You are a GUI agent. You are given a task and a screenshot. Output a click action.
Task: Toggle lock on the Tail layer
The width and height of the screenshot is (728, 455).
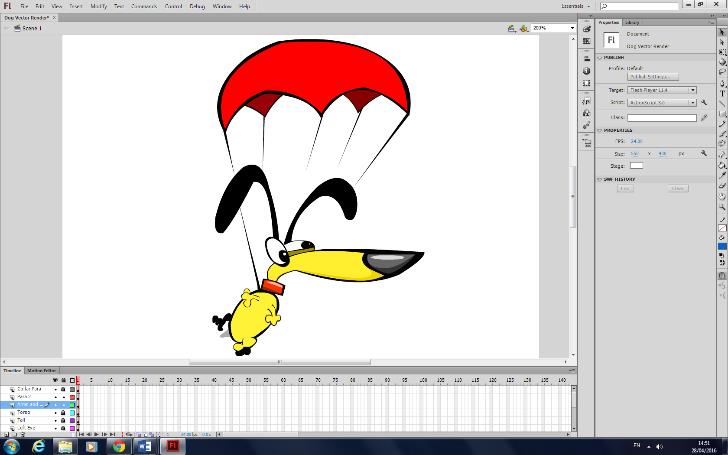coord(63,420)
